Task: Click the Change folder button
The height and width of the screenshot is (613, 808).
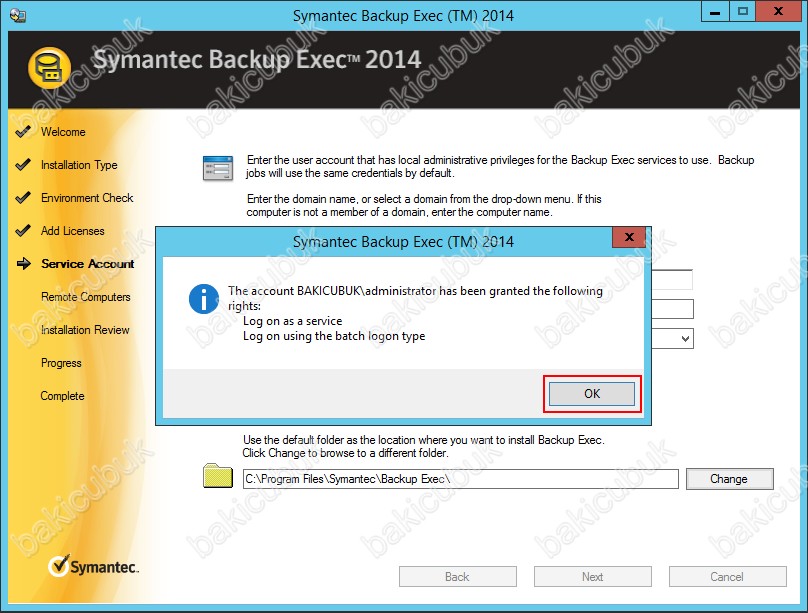Action: click(x=729, y=479)
